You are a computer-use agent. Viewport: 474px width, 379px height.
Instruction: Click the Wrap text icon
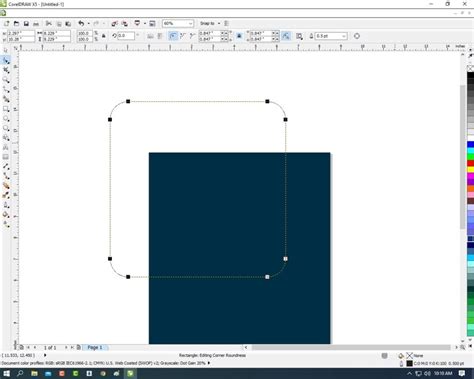(x=299, y=36)
